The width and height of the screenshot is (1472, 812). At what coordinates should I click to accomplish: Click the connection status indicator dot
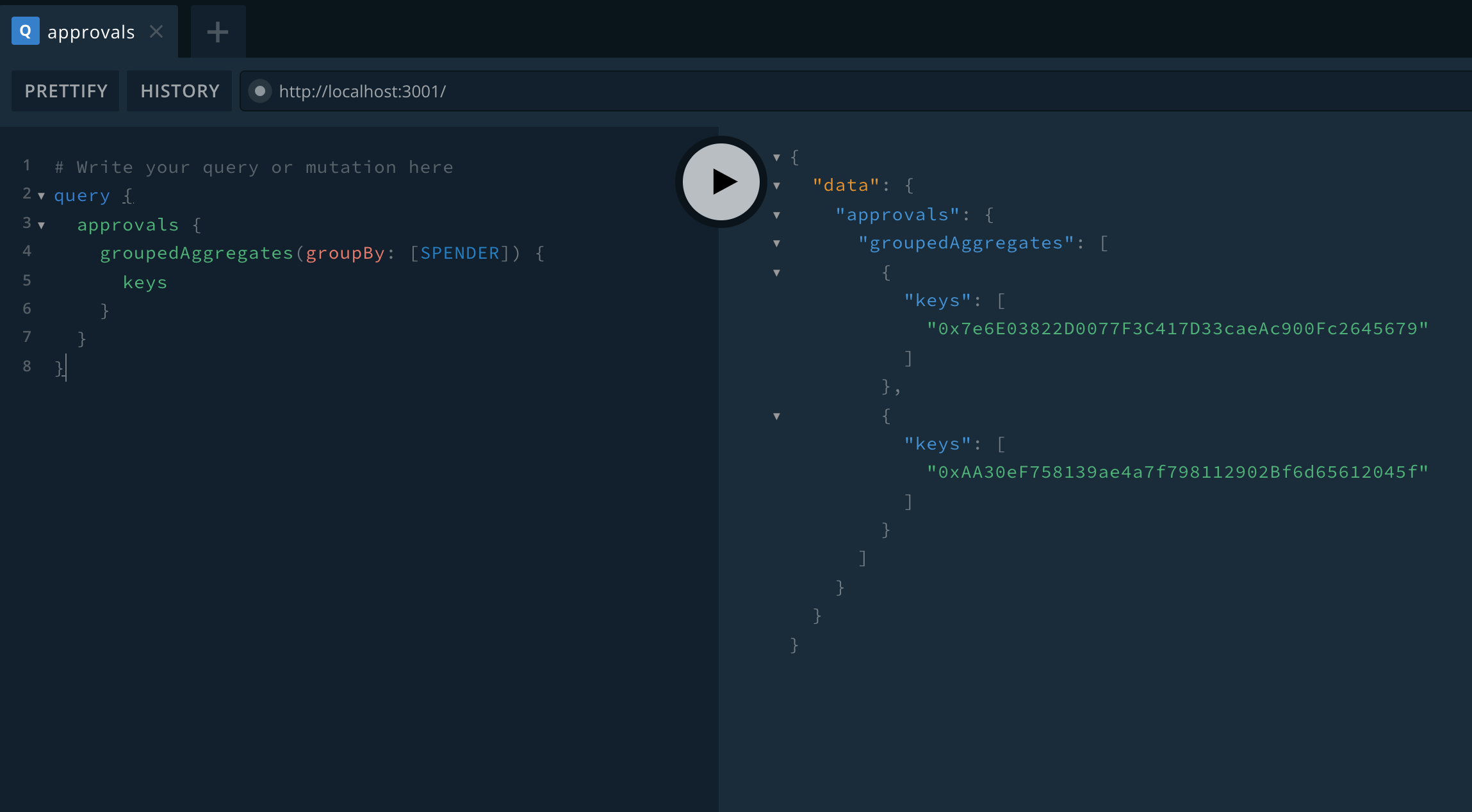258,91
